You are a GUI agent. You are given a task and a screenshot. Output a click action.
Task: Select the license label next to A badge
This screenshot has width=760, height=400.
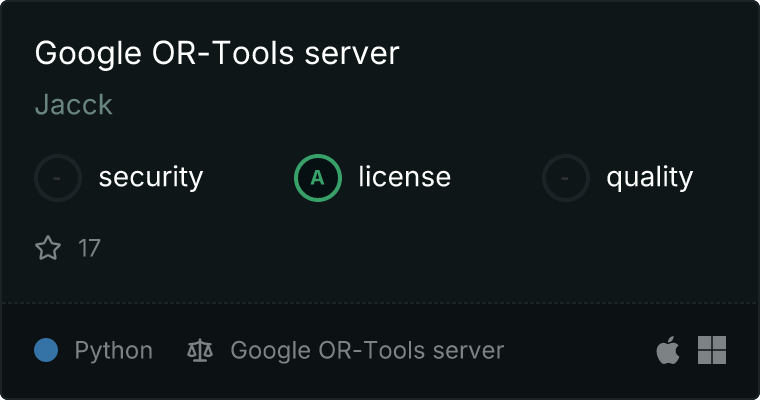(405, 178)
